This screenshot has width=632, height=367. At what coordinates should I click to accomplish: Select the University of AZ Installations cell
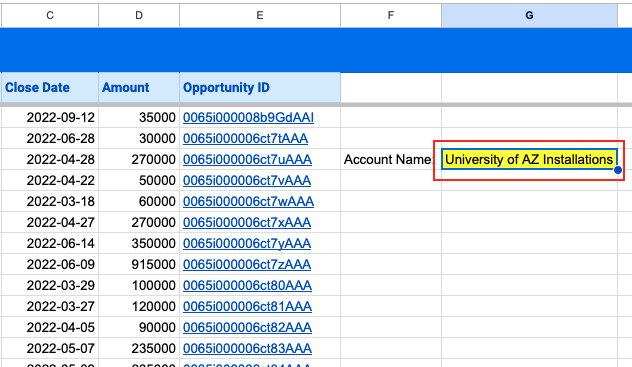[x=529, y=160]
